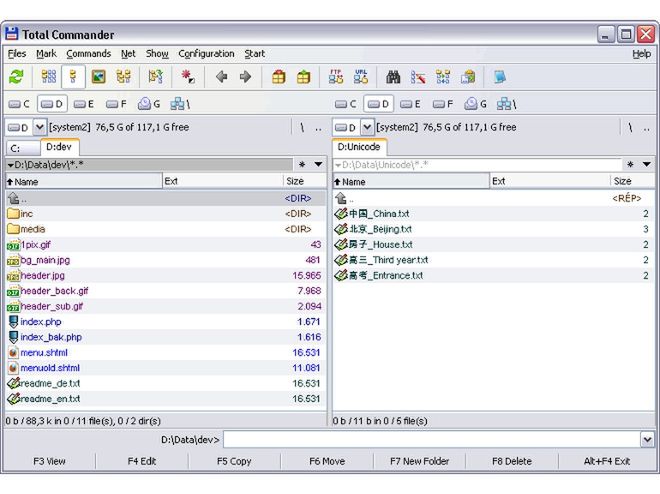Click the swap panels toolbar icon
This screenshot has width=660, height=494.
pyautogui.click(x=156, y=77)
